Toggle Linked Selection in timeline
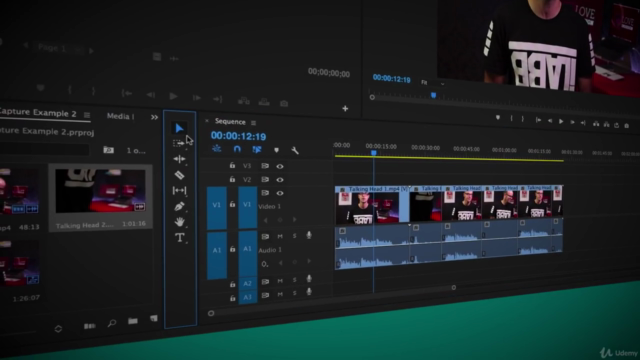Image resolution: width=640 pixels, height=360 pixels. [x=256, y=150]
